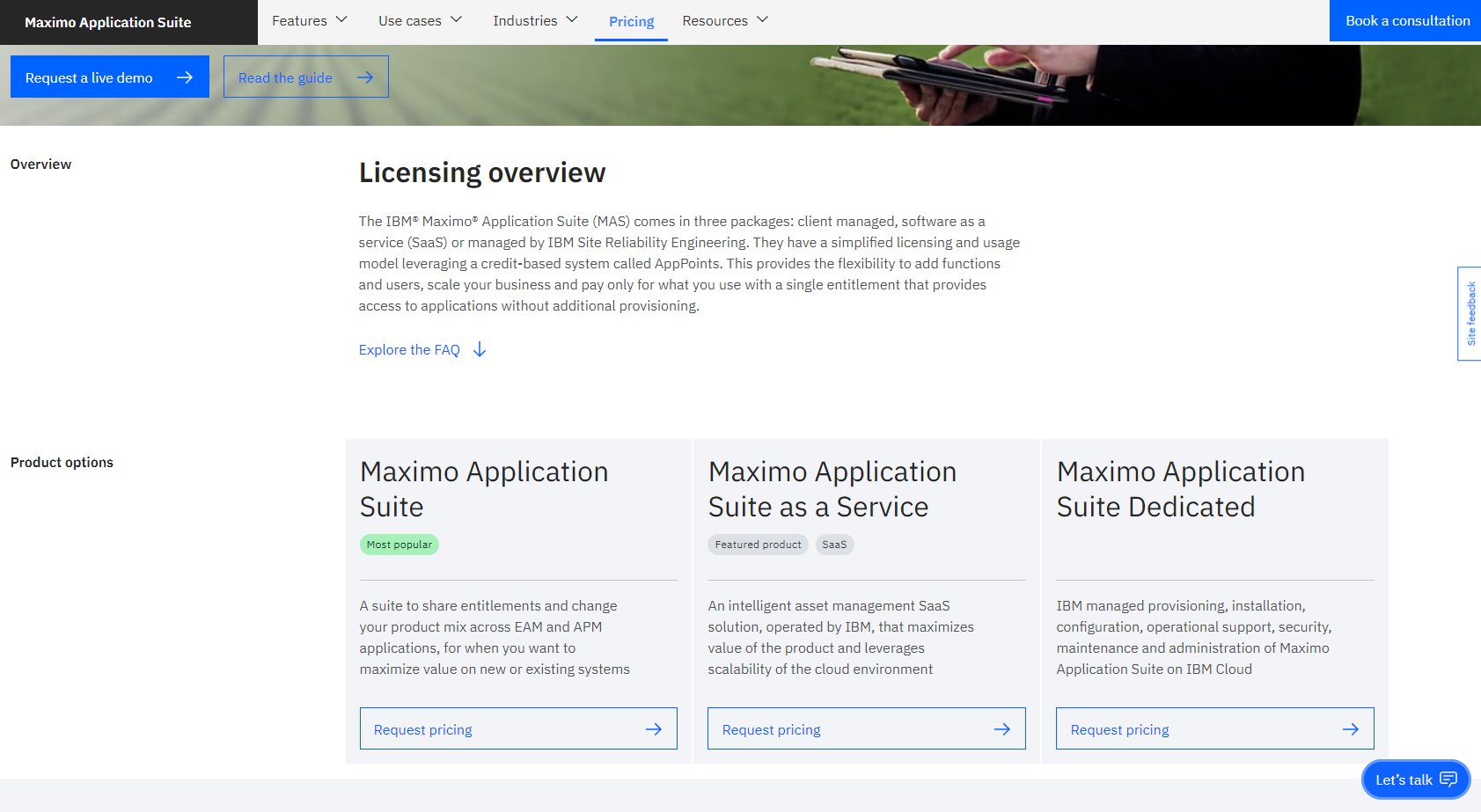Expand the Use cases chevron
This screenshot has width=1481, height=812.
coord(456,19)
